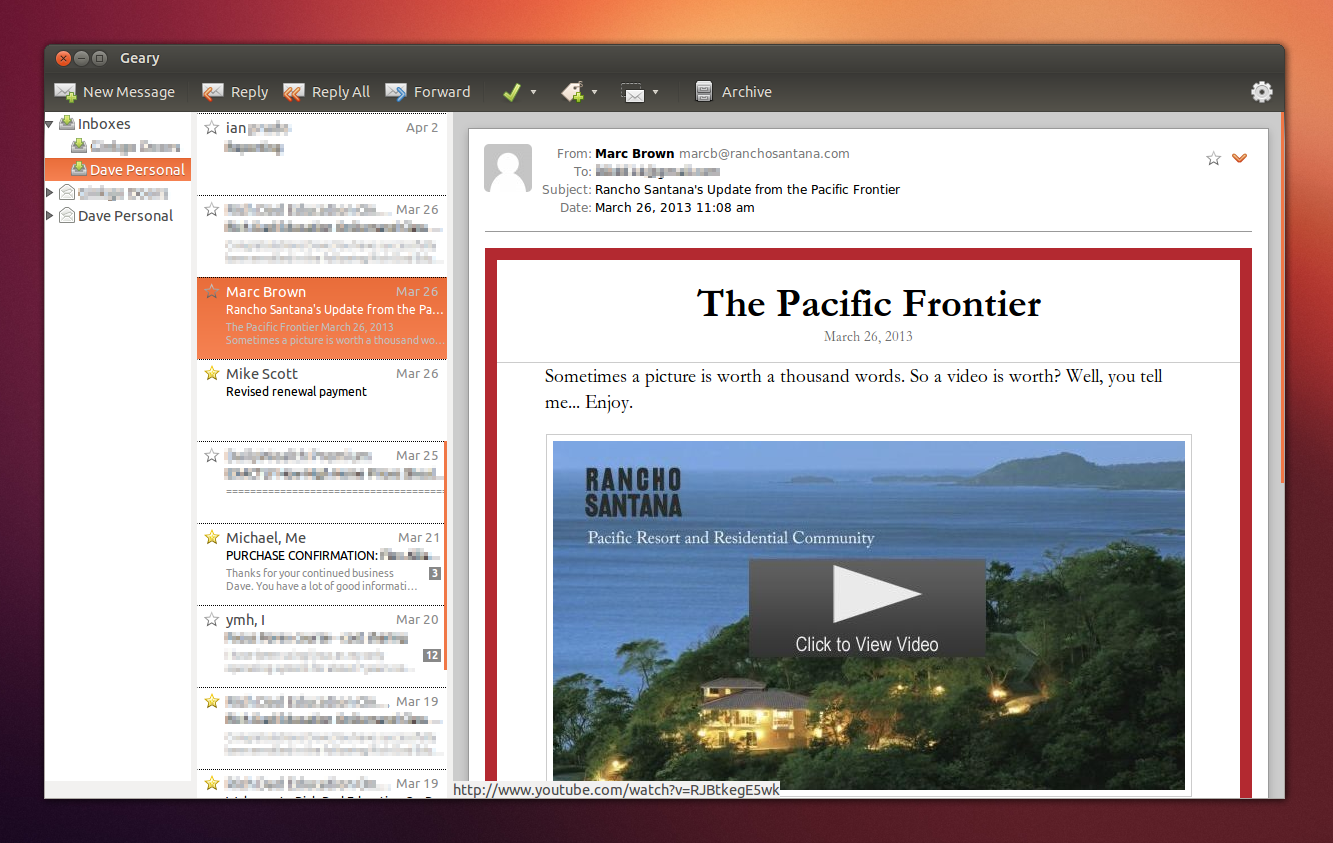Click the 12 message count badge

pos(432,656)
